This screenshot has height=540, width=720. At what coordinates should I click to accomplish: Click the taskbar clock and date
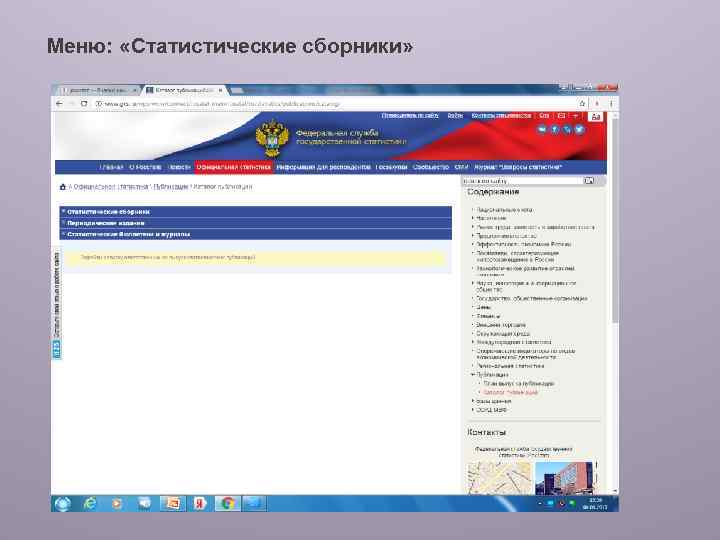tap(595, 504)
